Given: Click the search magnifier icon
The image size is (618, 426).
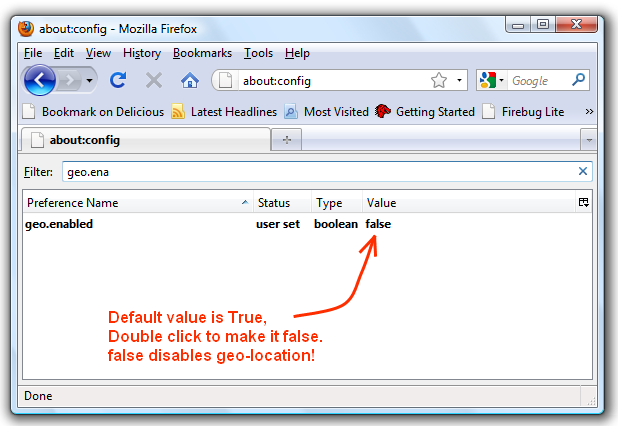Looking at the screenshot, I should point(579,80).
